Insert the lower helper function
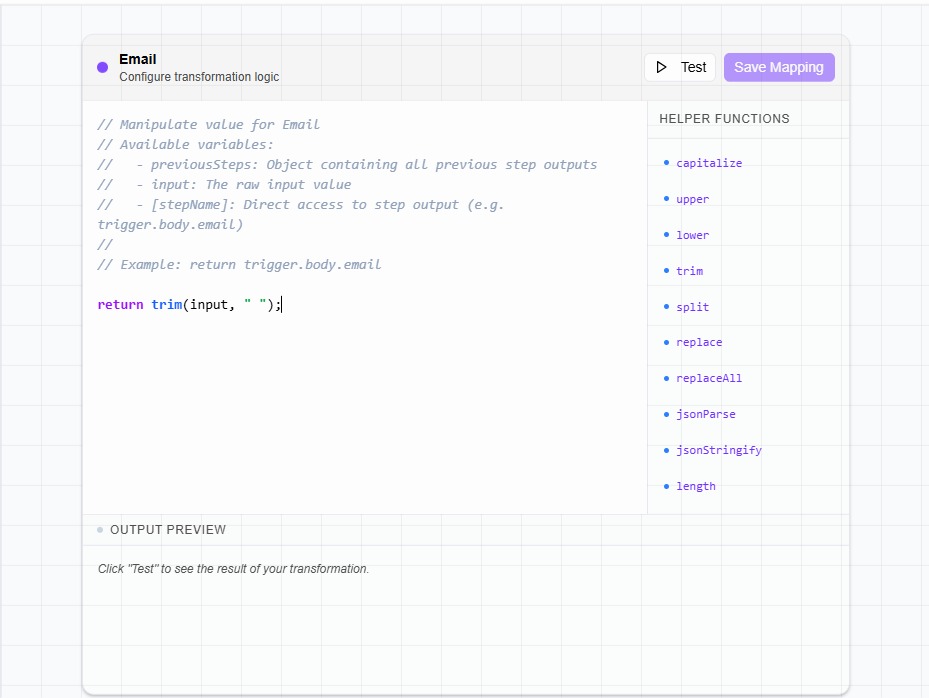This screenshot has height=698, width=929. [x=692, y=234]
